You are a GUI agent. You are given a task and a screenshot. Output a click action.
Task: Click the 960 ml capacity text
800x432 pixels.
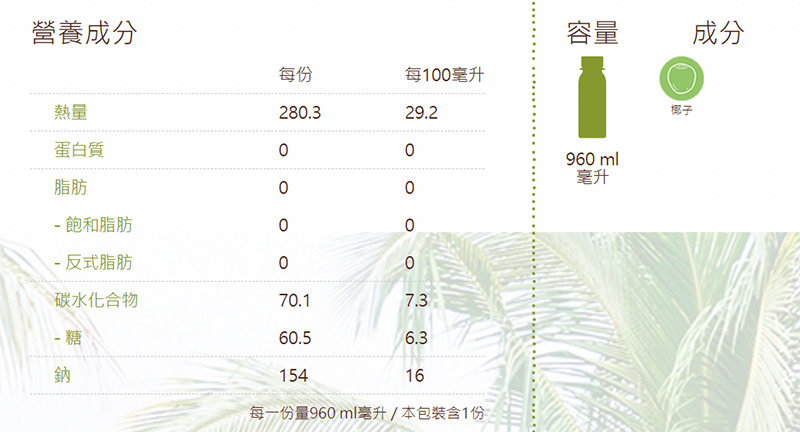coord(592,159)
